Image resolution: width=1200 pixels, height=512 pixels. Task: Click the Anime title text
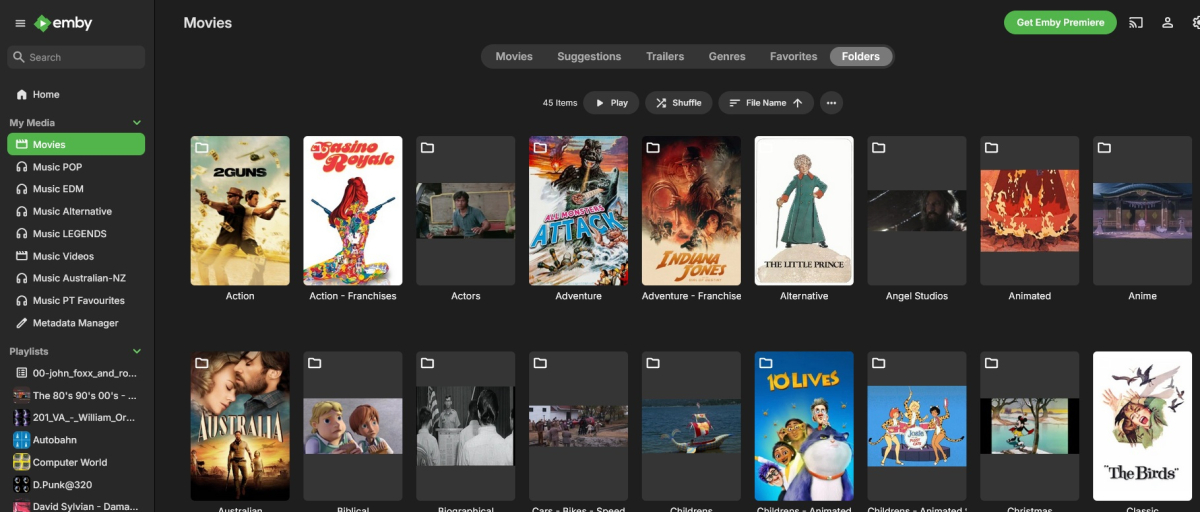pos(1142,296)
